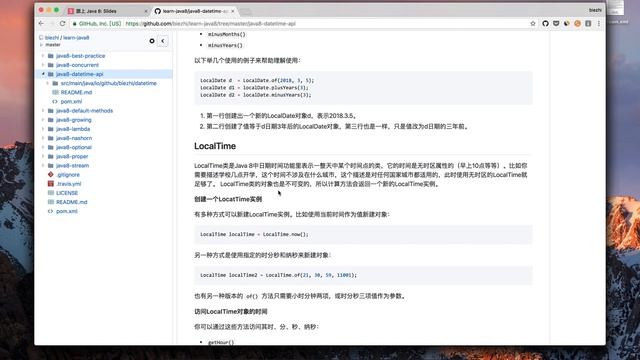Open pom.xml inside java8-datetime-api
Viewport: 640px width, 360px height.
click(x=71, y=101)
